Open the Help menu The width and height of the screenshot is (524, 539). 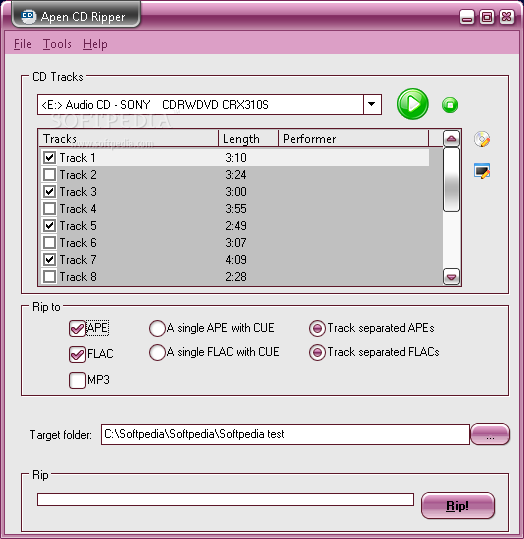[95, 44]
